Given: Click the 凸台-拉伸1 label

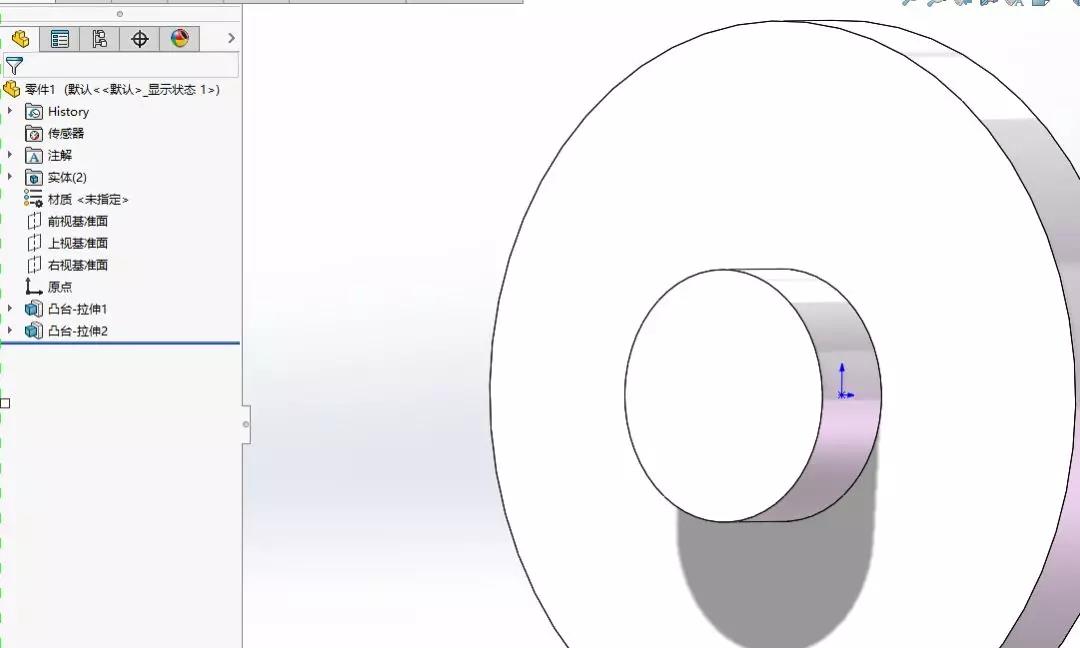Looking at the screenshot, I should [x=77, y=309].
